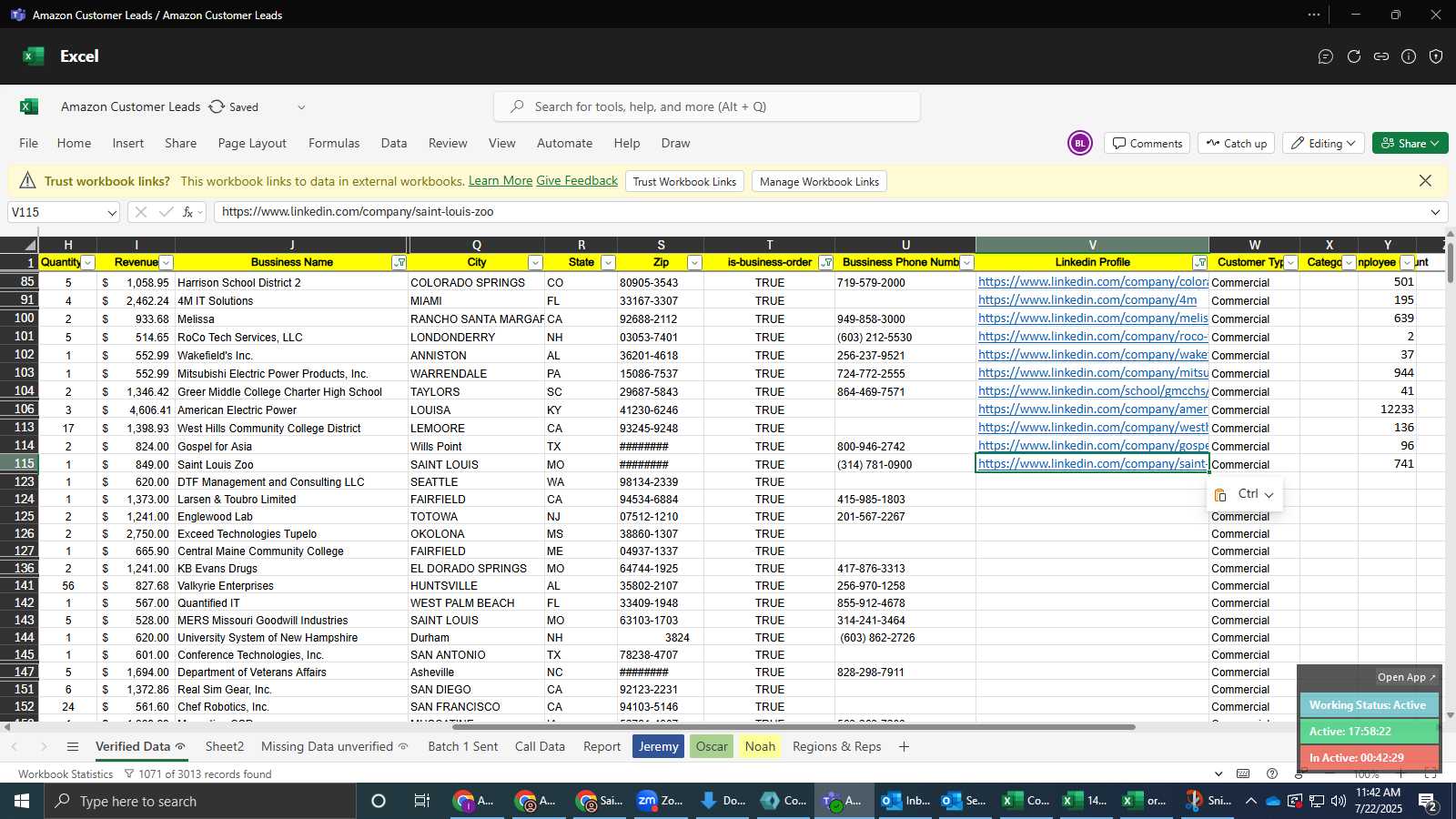
Task: Open the about-tab info icon
Action: (x=1409, y=56)
